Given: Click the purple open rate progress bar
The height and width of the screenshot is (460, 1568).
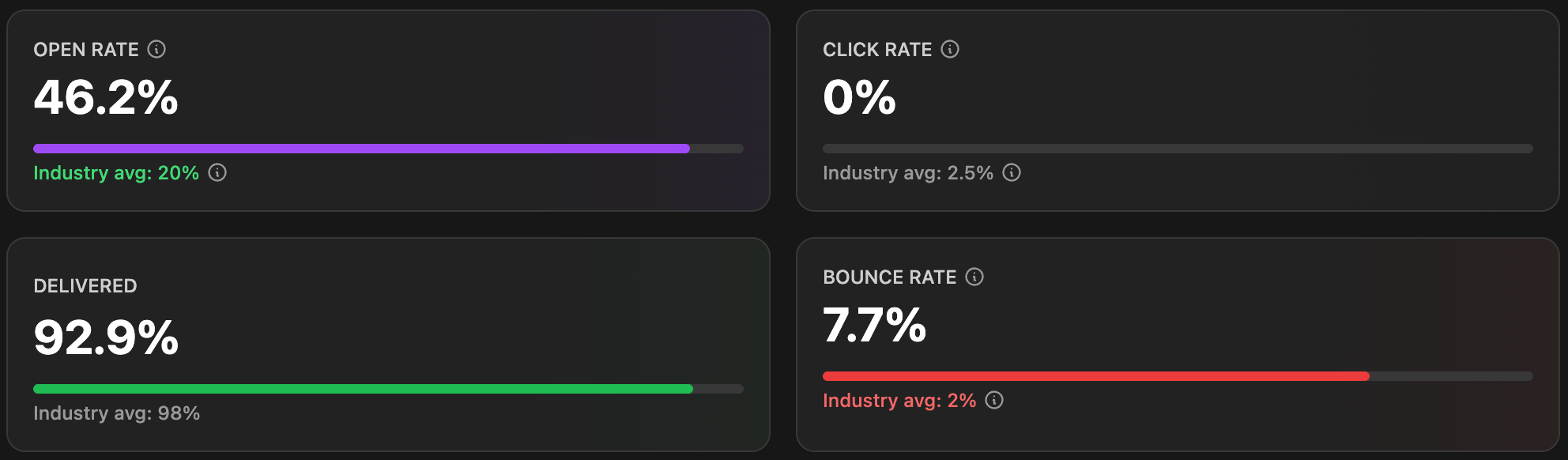Looking at the screenshot, I should 361,149.
